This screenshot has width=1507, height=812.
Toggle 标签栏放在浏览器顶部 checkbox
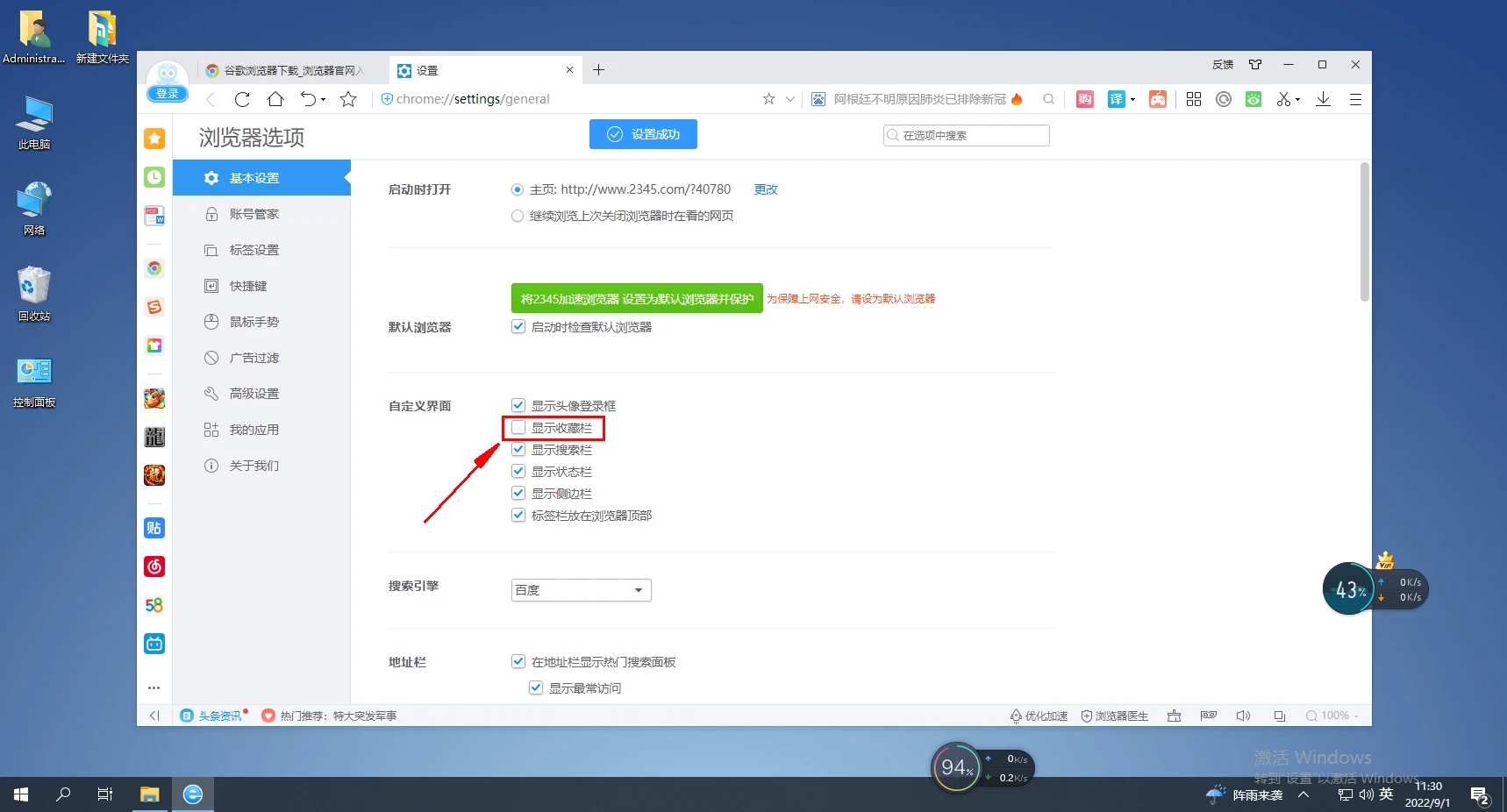[x=518, y=515]
